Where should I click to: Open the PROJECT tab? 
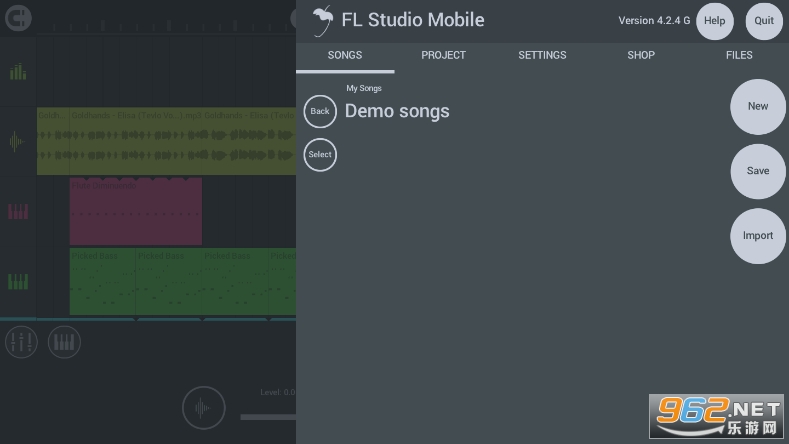tap(443, 55)
